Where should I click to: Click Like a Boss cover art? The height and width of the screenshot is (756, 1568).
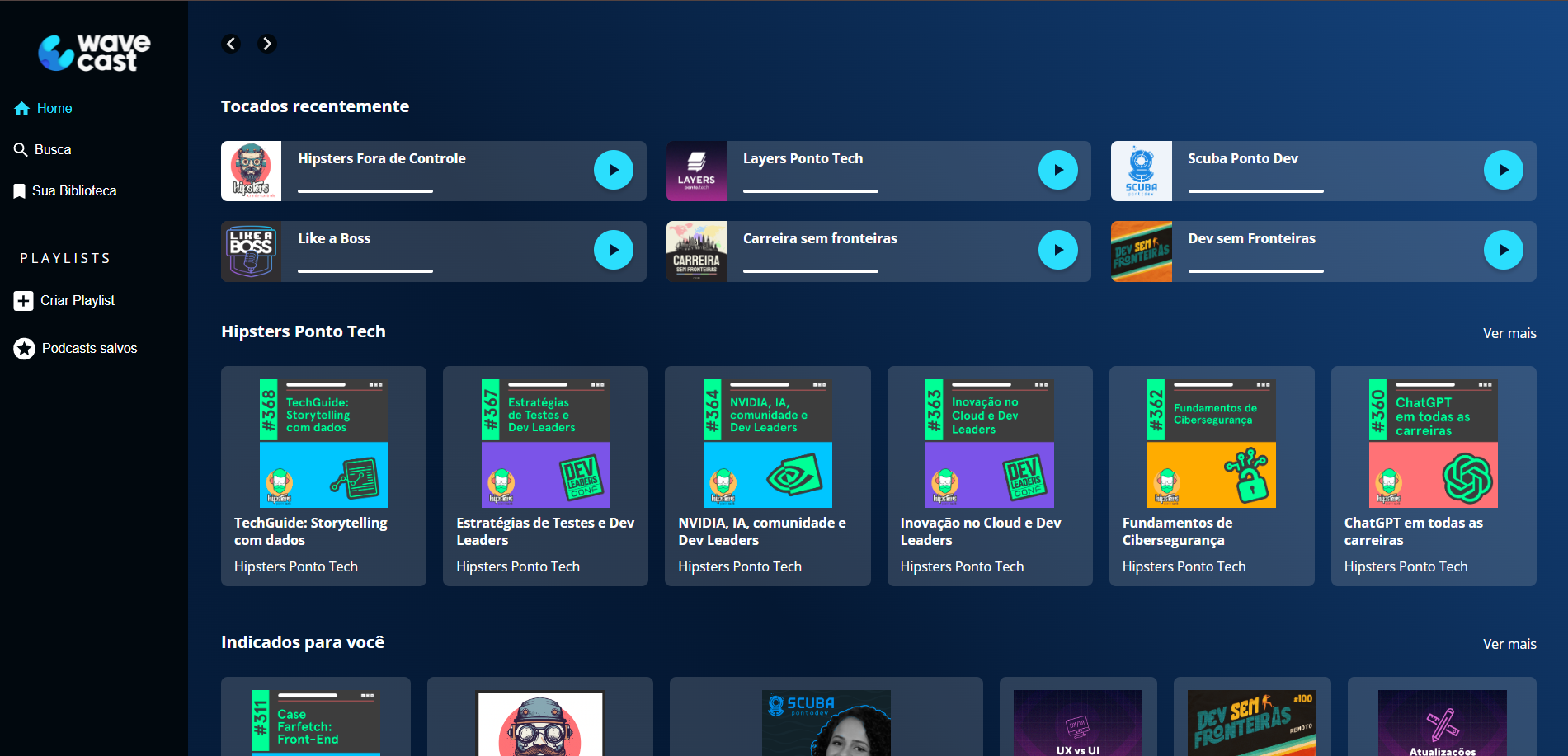(x=252, y=251)
